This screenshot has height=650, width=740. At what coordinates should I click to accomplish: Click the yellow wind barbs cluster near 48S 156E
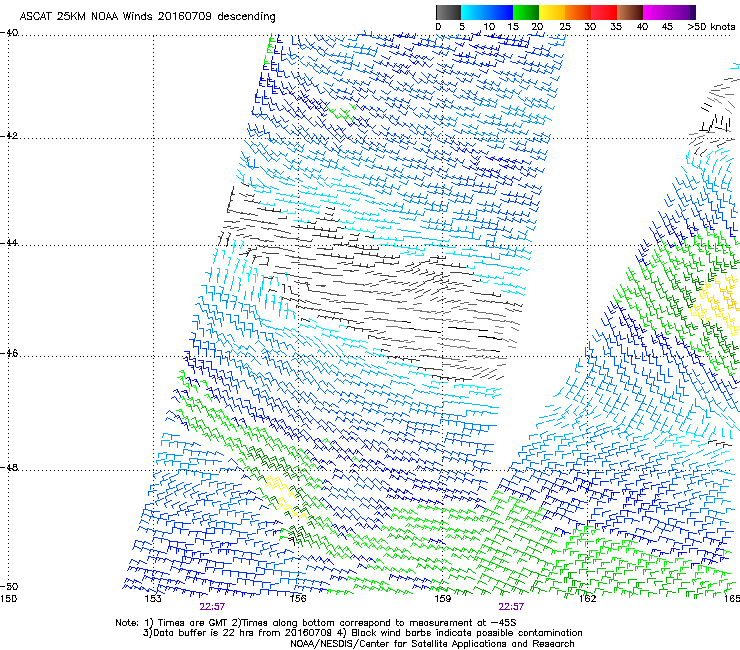285,499
